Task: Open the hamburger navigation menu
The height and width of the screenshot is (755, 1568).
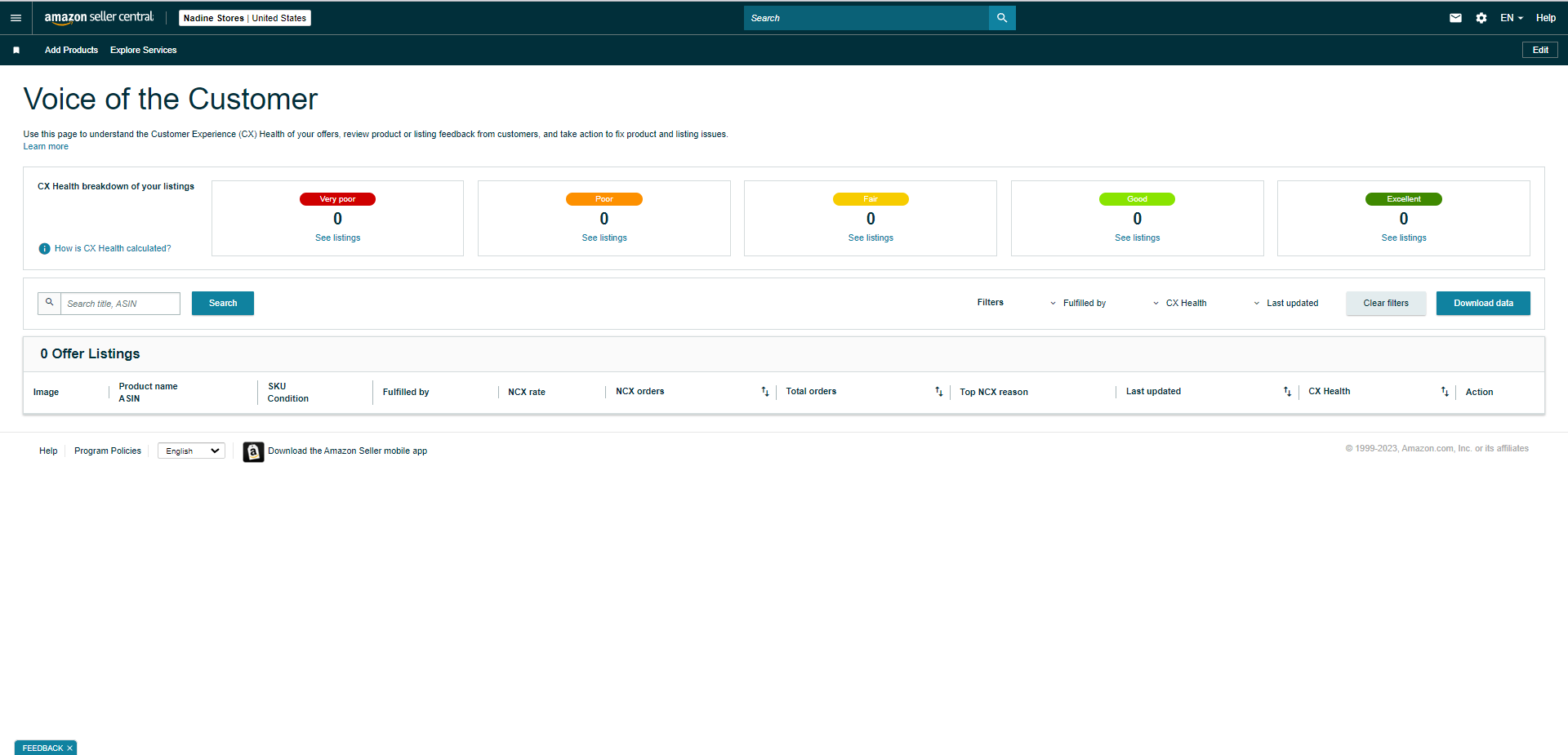Action: point(16,17)
